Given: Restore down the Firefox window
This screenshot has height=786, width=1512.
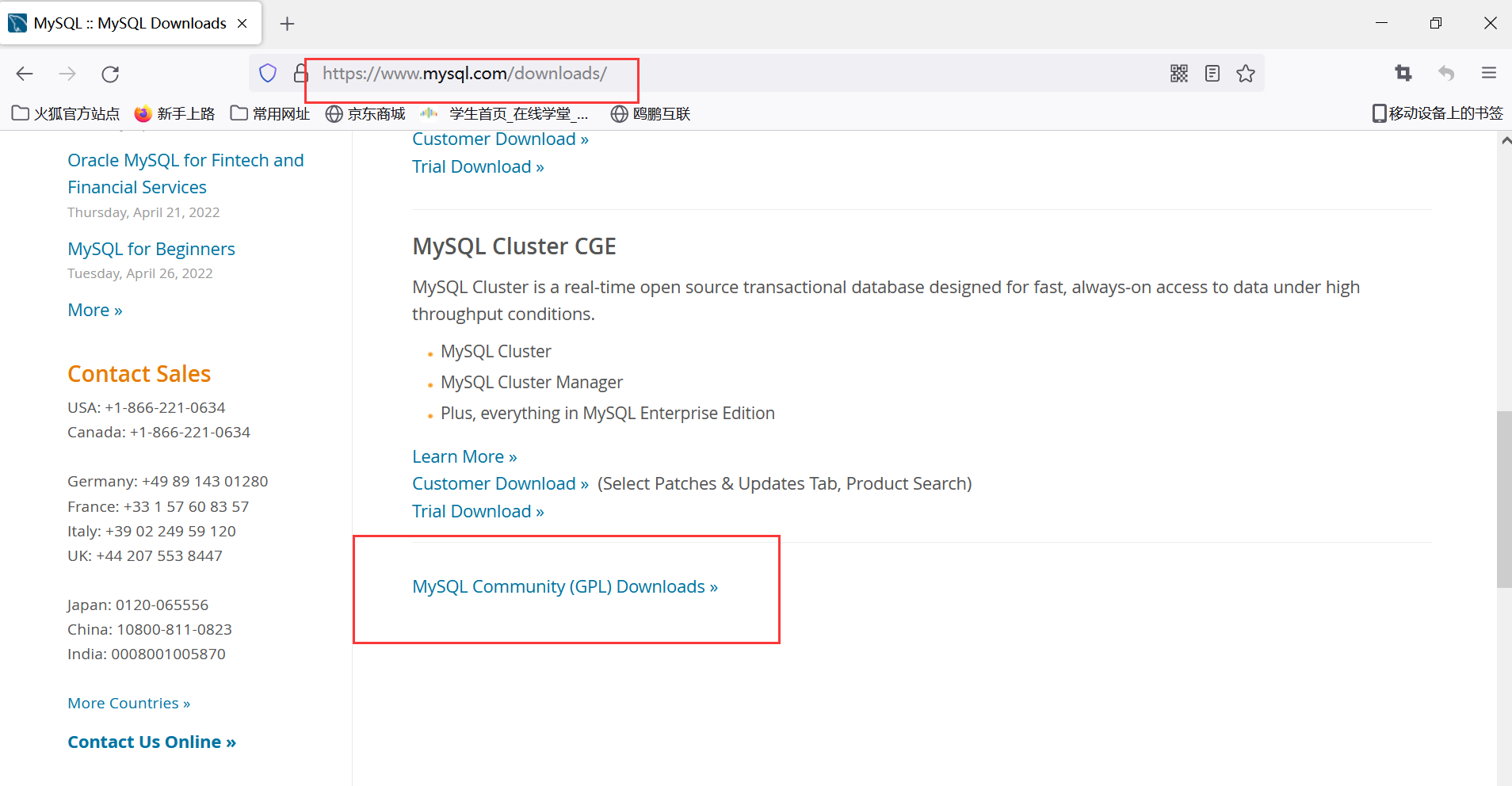Looking at the screenshot, I should coord(1436,23).
